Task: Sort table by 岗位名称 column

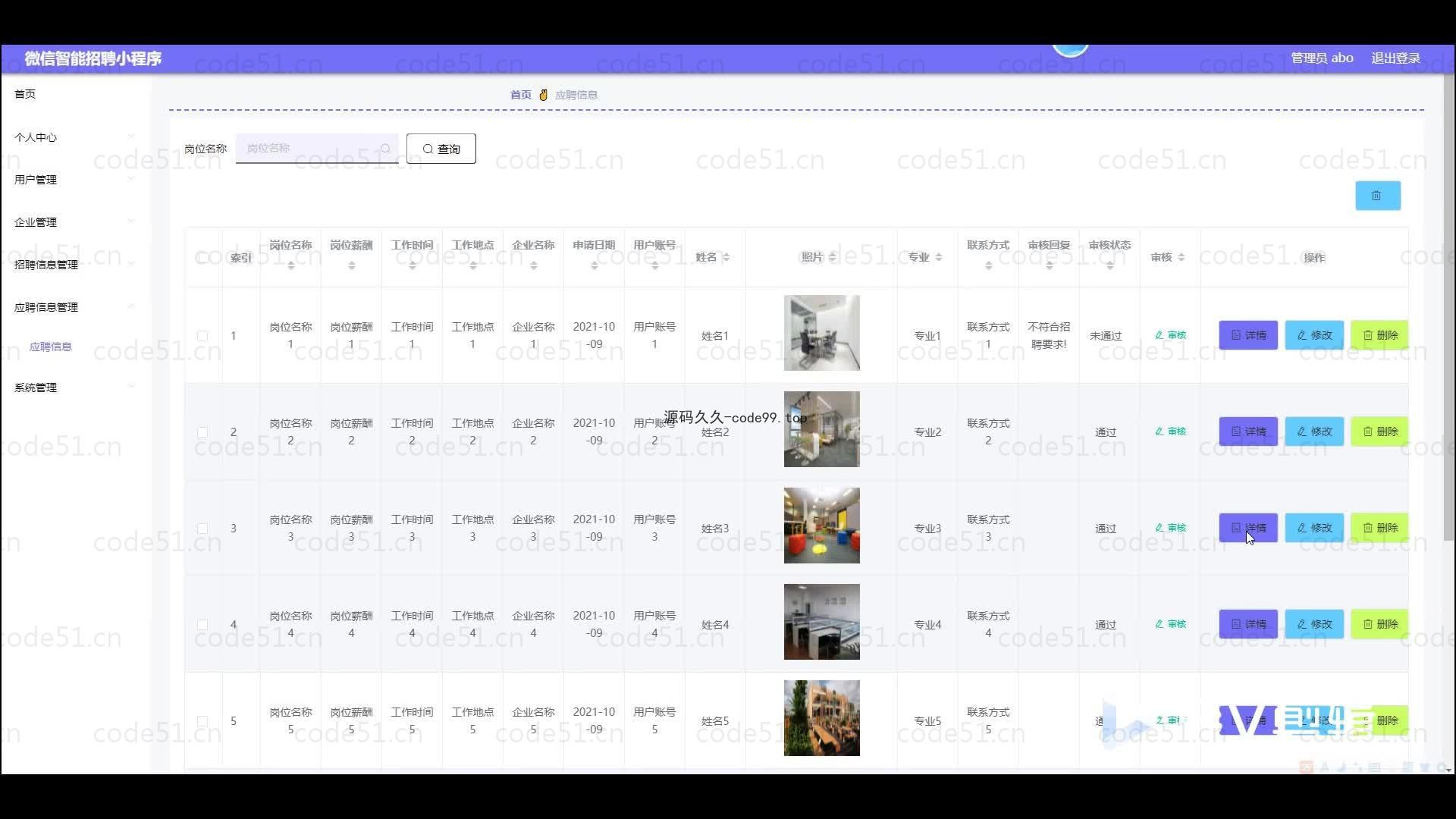Action: 290,265
